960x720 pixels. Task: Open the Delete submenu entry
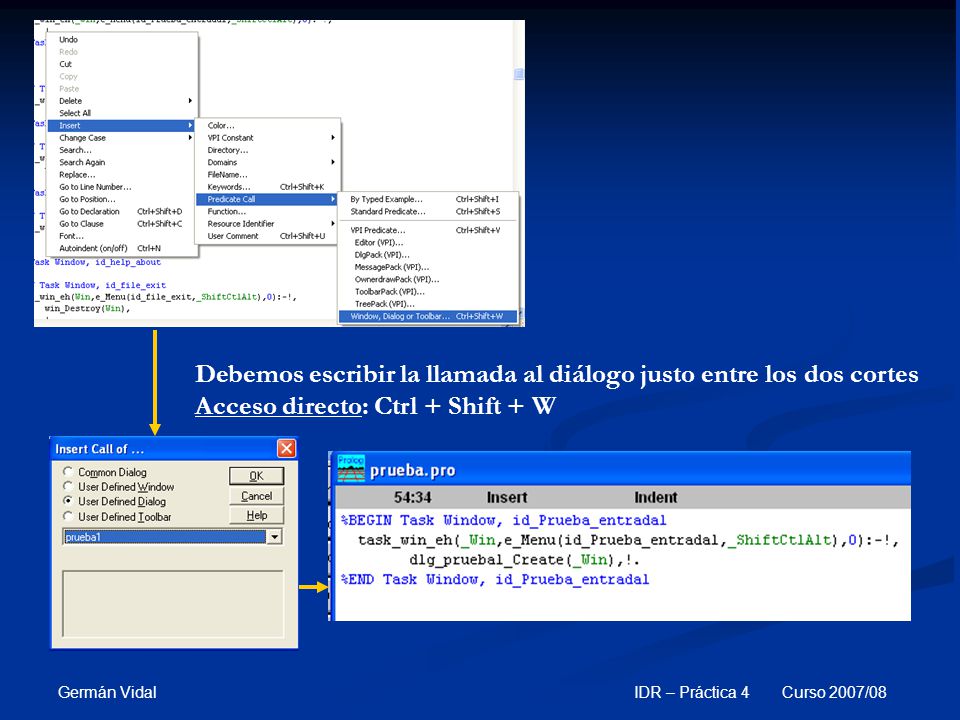click(122, 100)
